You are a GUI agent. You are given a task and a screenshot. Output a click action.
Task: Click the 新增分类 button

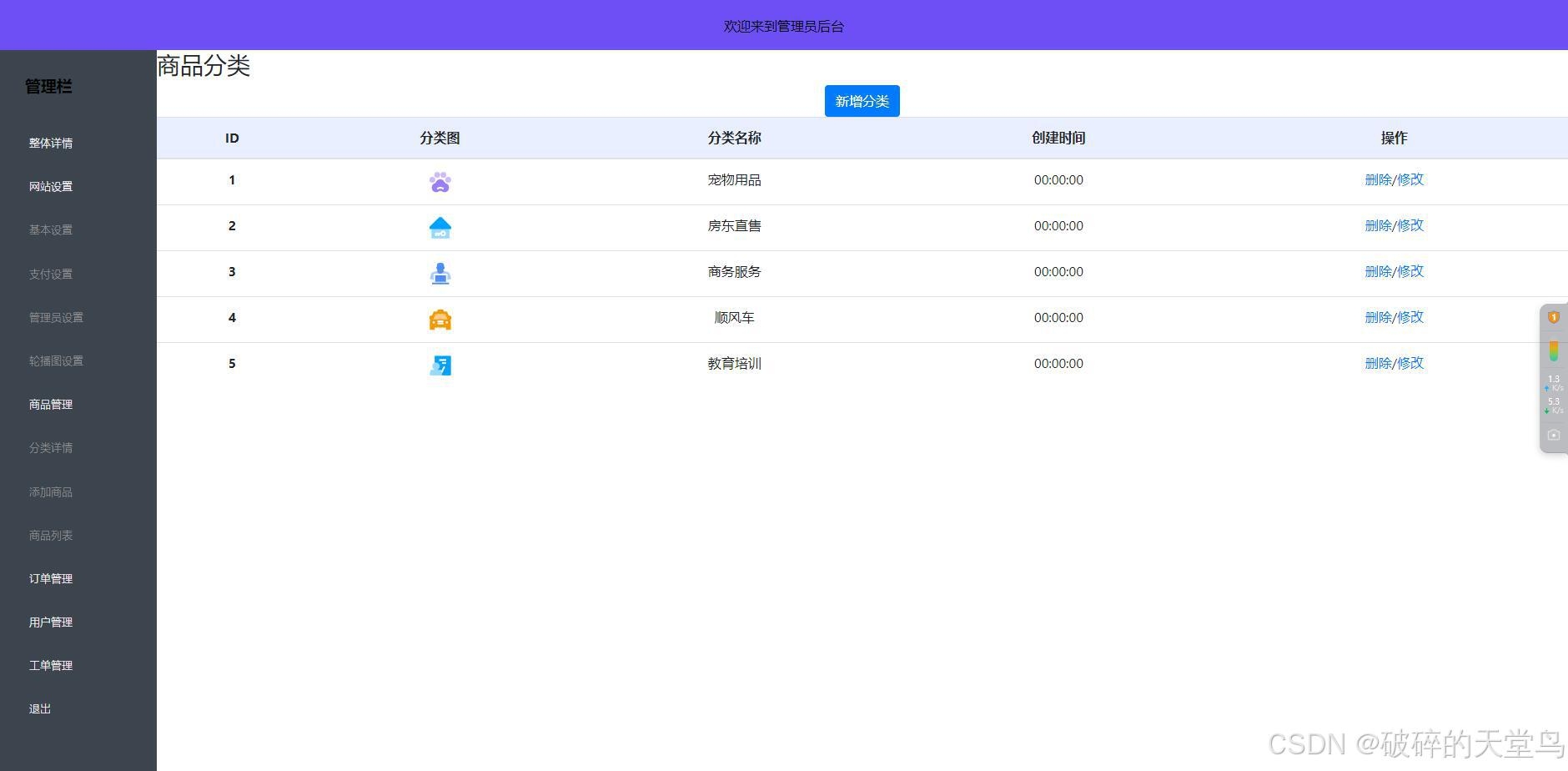point(862,101)
